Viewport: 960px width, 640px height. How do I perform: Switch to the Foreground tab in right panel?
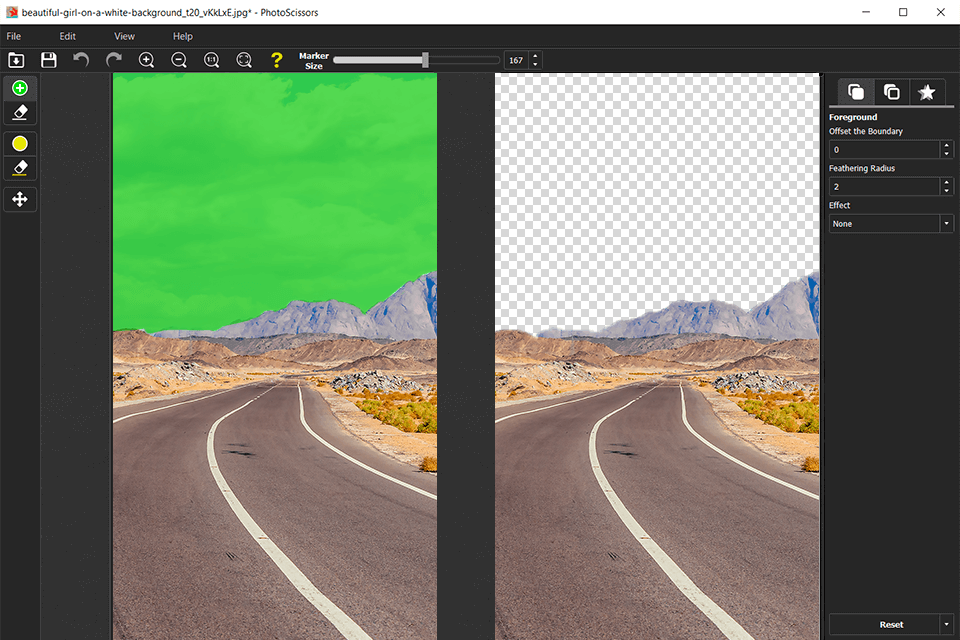855,92
